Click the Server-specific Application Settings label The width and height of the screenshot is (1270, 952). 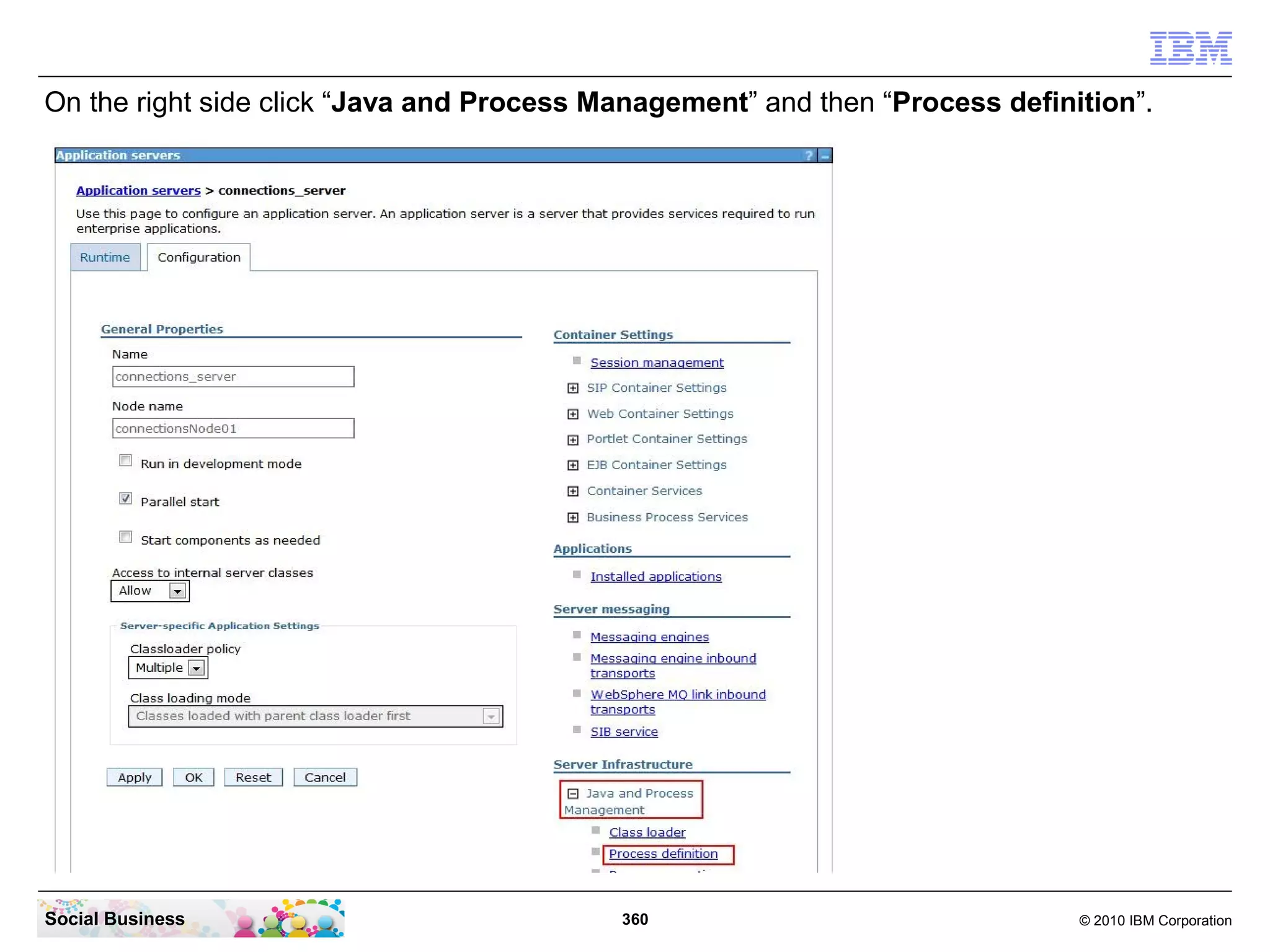[x=220, y=626]
